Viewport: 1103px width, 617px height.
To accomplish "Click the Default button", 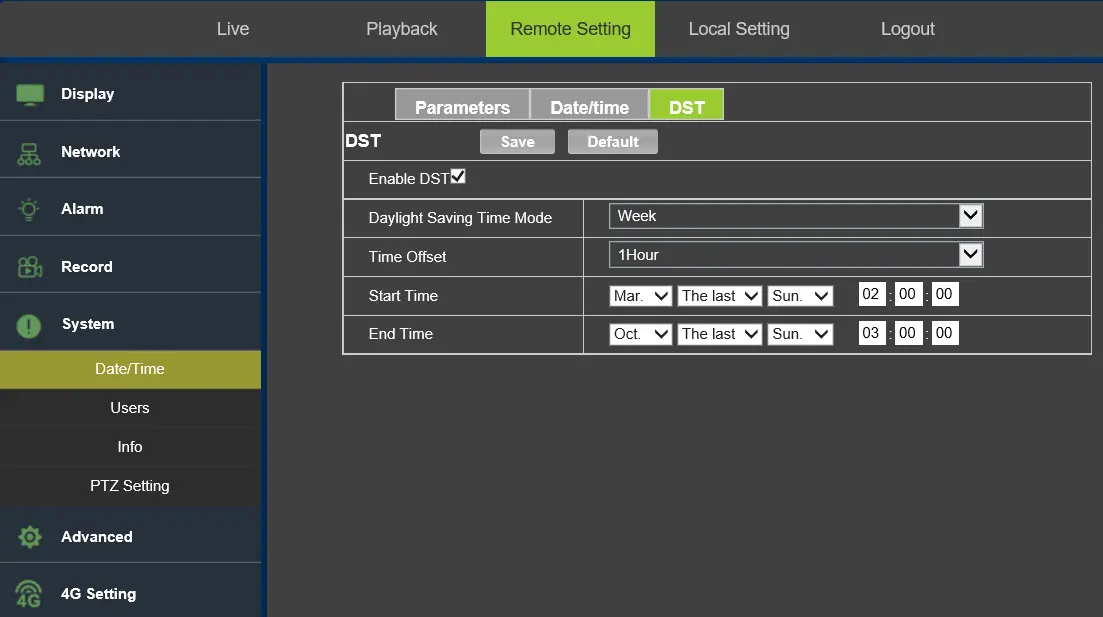I will pyautogui.click(x=613, y=141).
